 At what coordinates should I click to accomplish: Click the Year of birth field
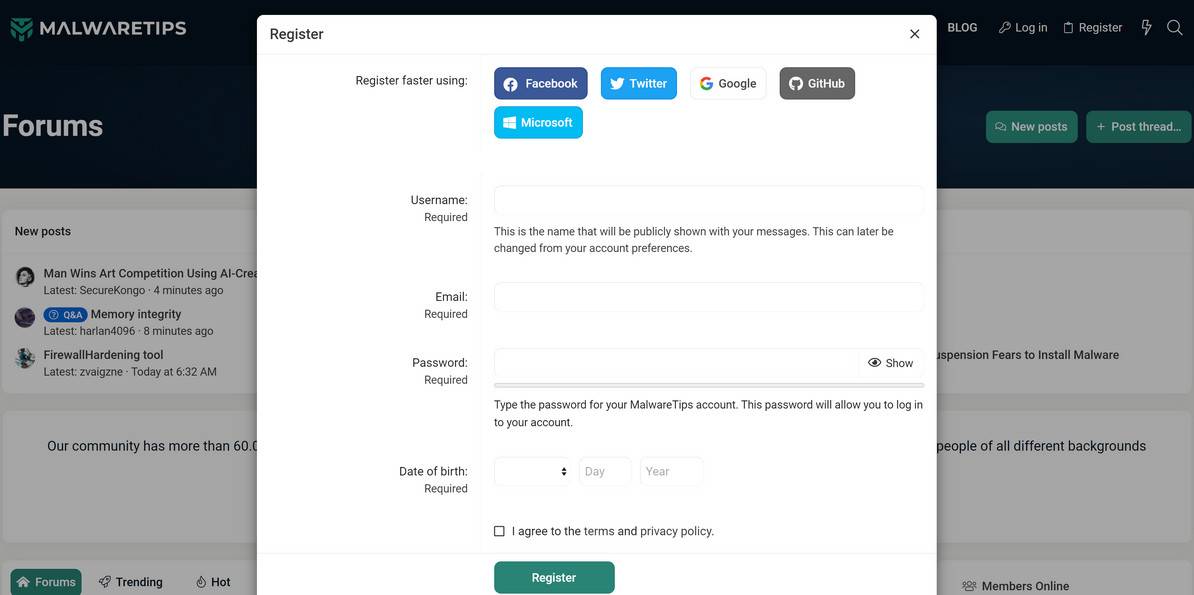point(671,472)
